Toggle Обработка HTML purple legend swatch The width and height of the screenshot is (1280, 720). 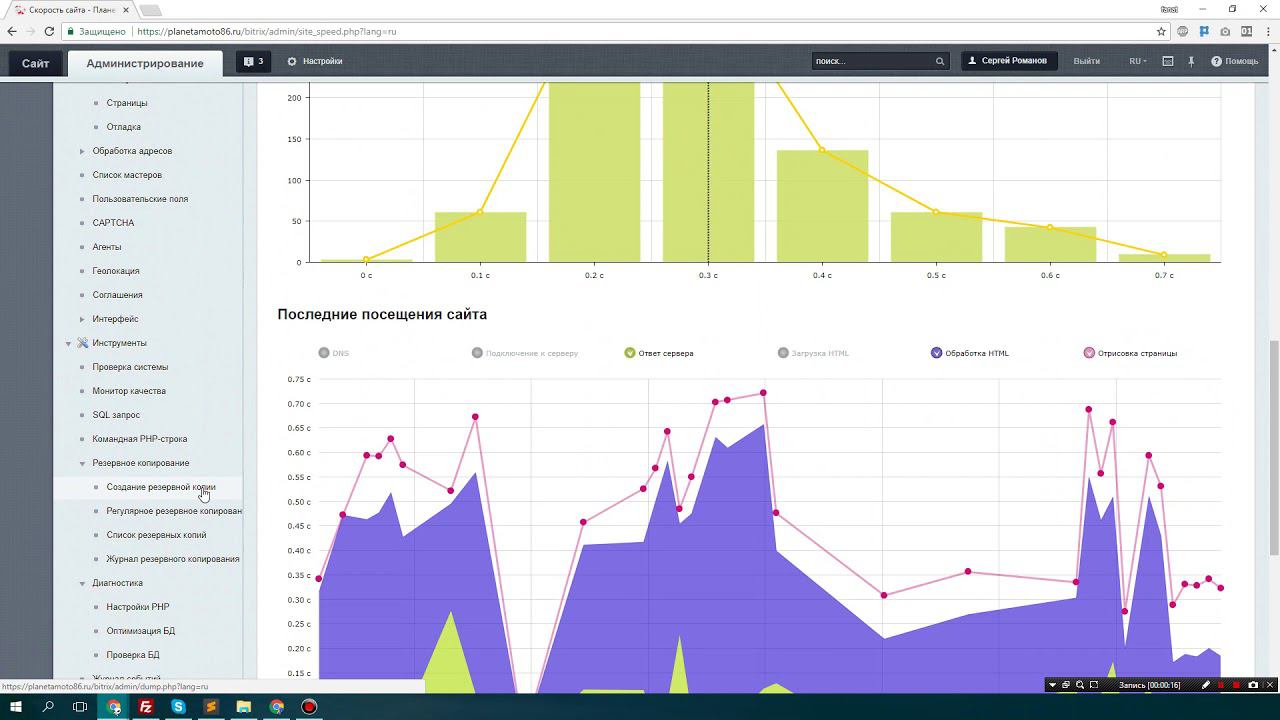coord(937,353)
